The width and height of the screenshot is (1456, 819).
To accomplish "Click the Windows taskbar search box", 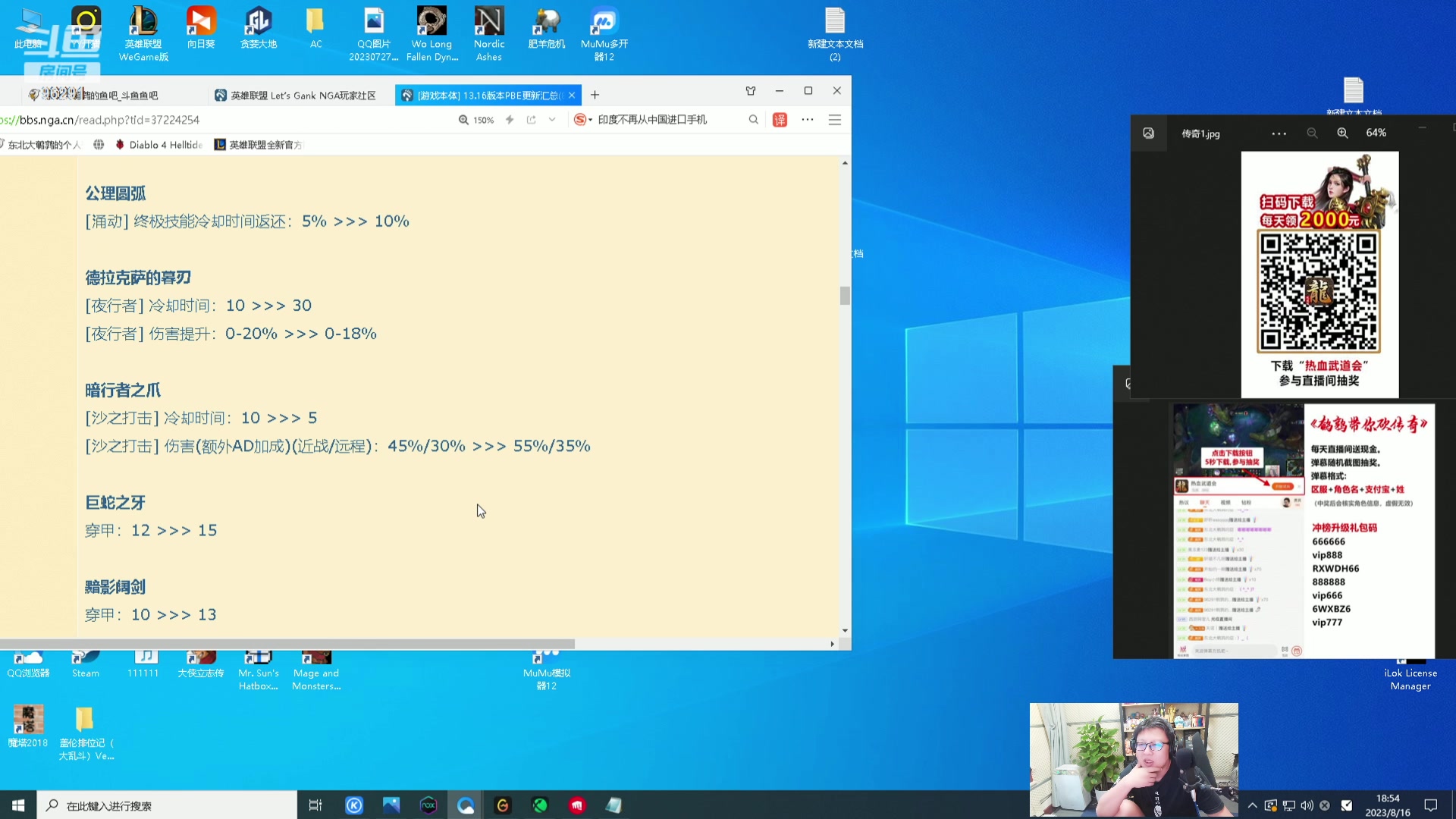I will tap(167, 805).
